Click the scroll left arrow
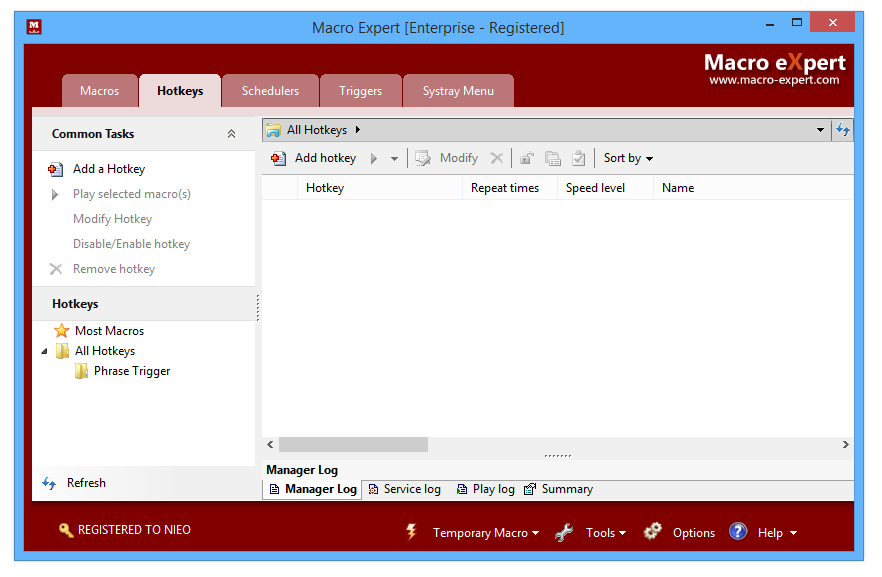Viewport: 882px width, 577px height. tap(271, 445)
